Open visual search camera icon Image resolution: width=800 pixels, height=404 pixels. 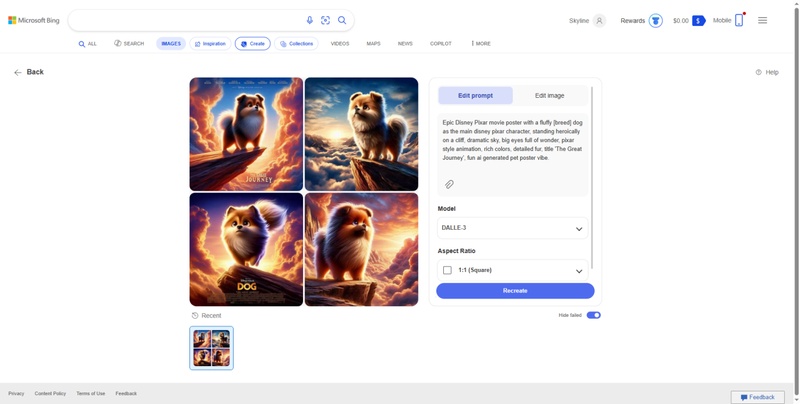326,20
